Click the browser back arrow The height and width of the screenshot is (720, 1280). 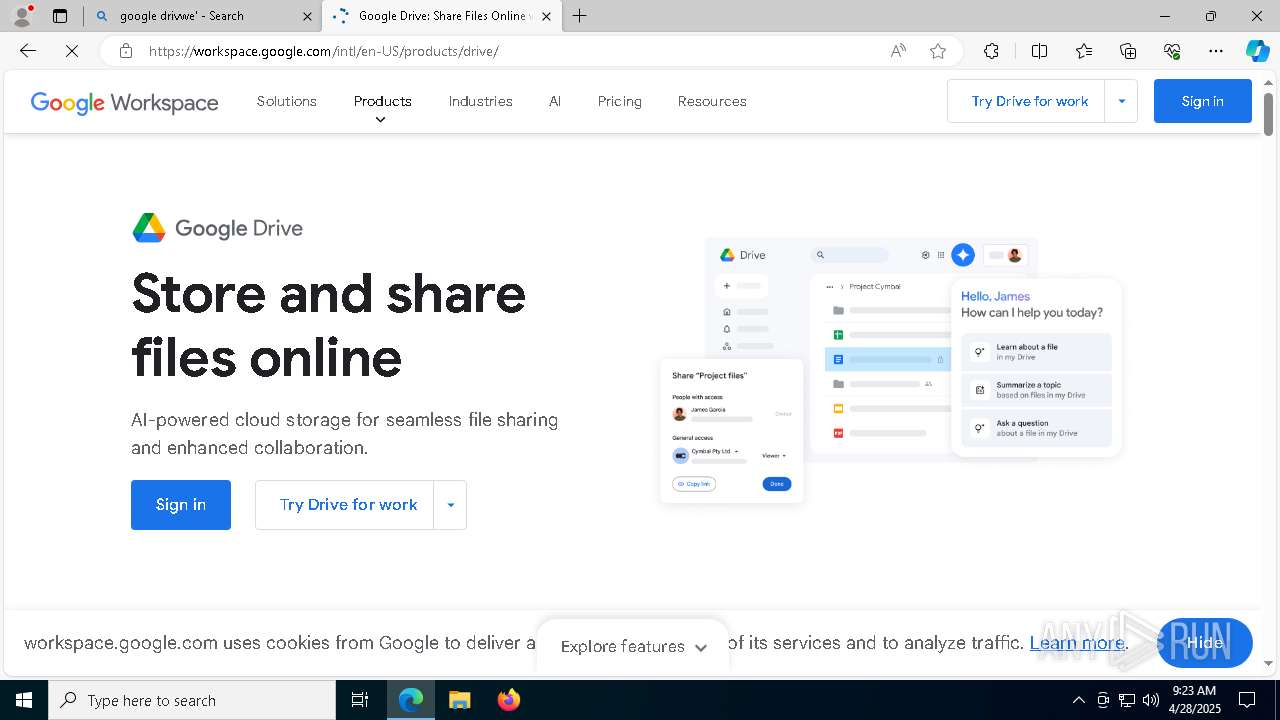28,51
